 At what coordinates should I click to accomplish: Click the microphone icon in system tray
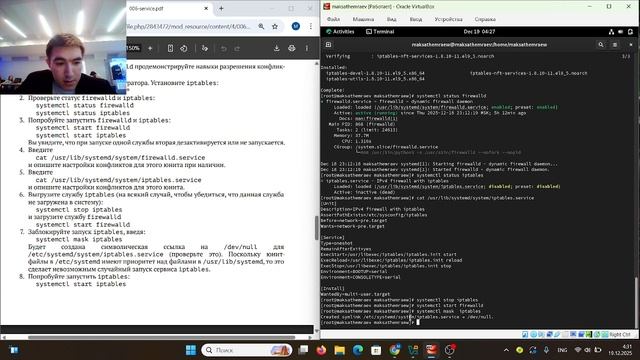546,350
